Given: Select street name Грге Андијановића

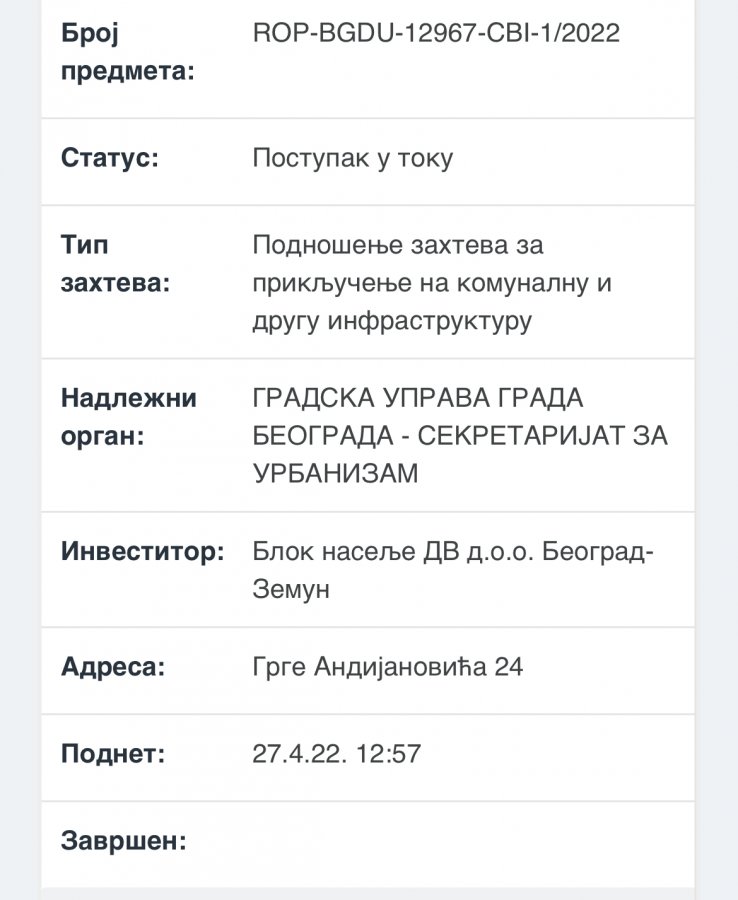Looking at the screenshot, I should [x=369, y=666].
